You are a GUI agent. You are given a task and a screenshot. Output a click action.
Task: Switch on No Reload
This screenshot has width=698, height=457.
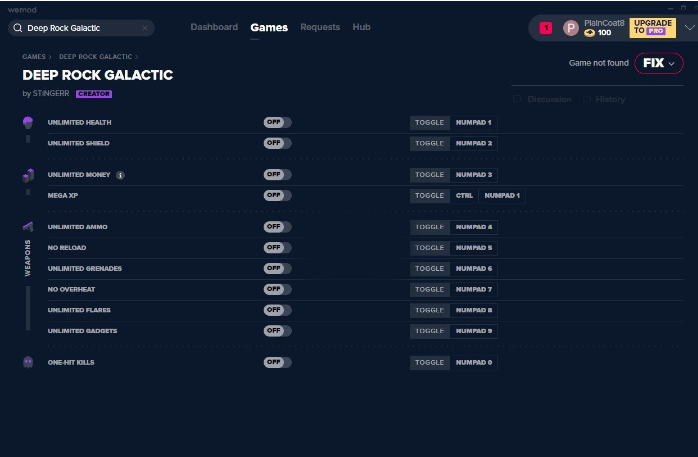(277, 248)
